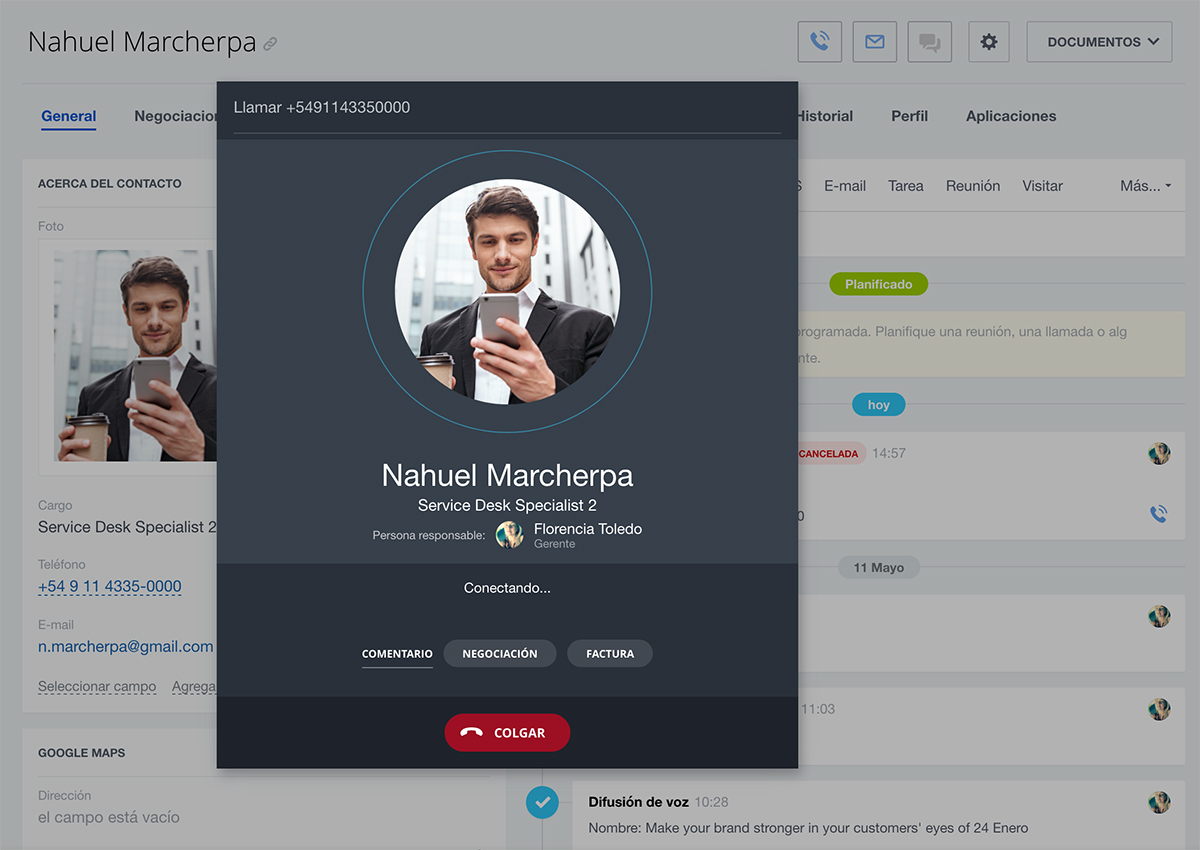Open the Más... dropdown menu
This screenshot has width=1200, height=850.
[x=1145, y=186]
